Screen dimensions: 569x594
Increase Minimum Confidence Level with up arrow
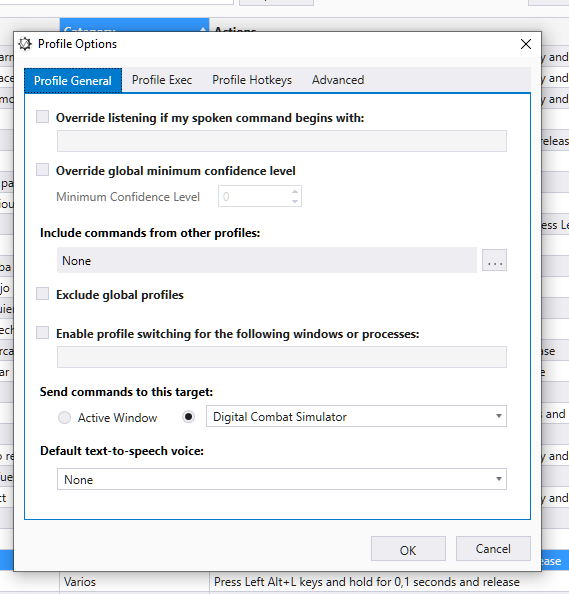(x=295, y=192)
